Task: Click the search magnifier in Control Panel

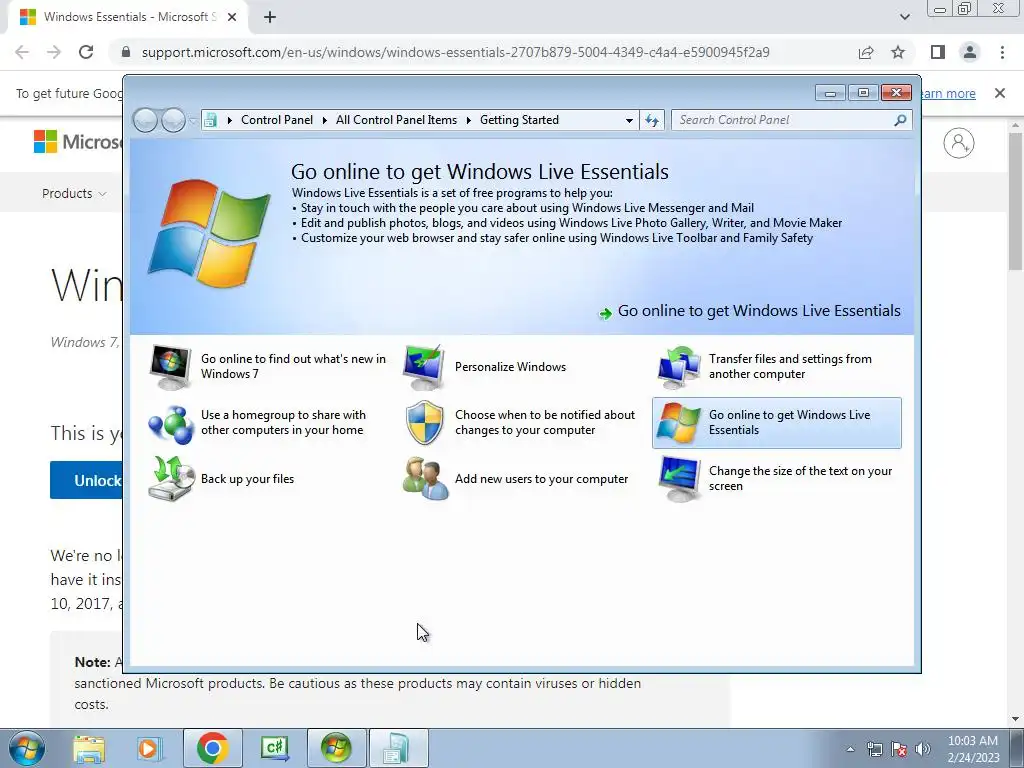Action: pyautogui.click(x=900, y=120)
